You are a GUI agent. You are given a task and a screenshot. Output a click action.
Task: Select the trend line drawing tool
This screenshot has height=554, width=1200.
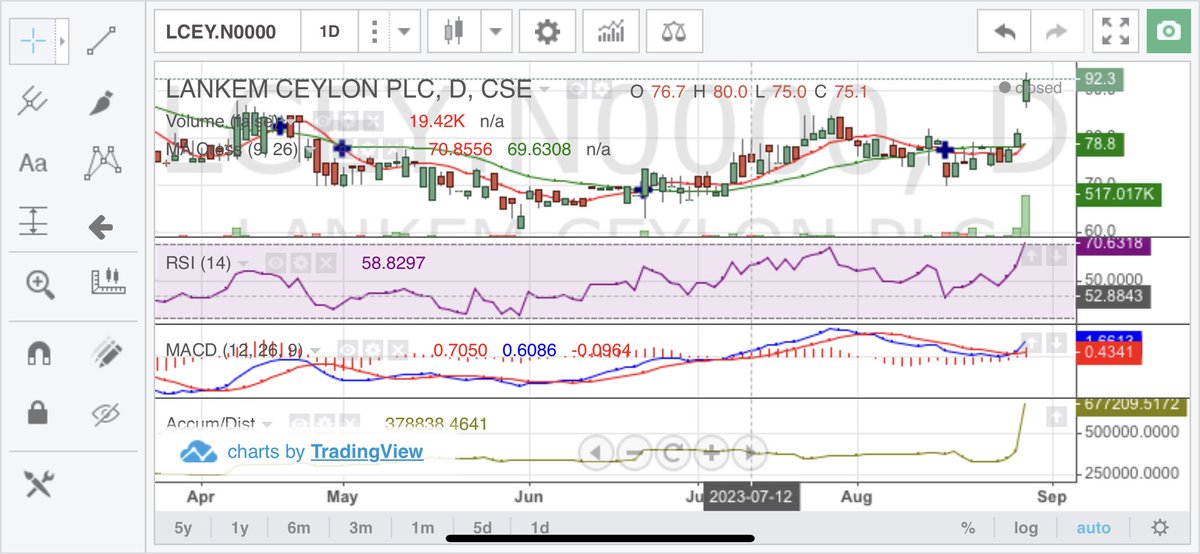pyautogui.click(x=101, y=41)
